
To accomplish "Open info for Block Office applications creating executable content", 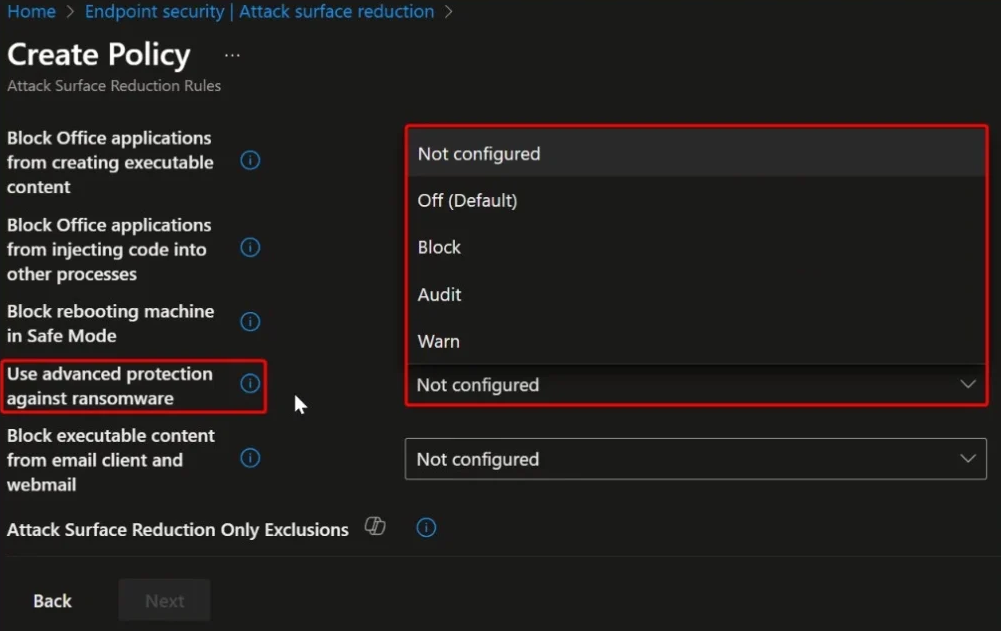I will [x=250, y=160].
